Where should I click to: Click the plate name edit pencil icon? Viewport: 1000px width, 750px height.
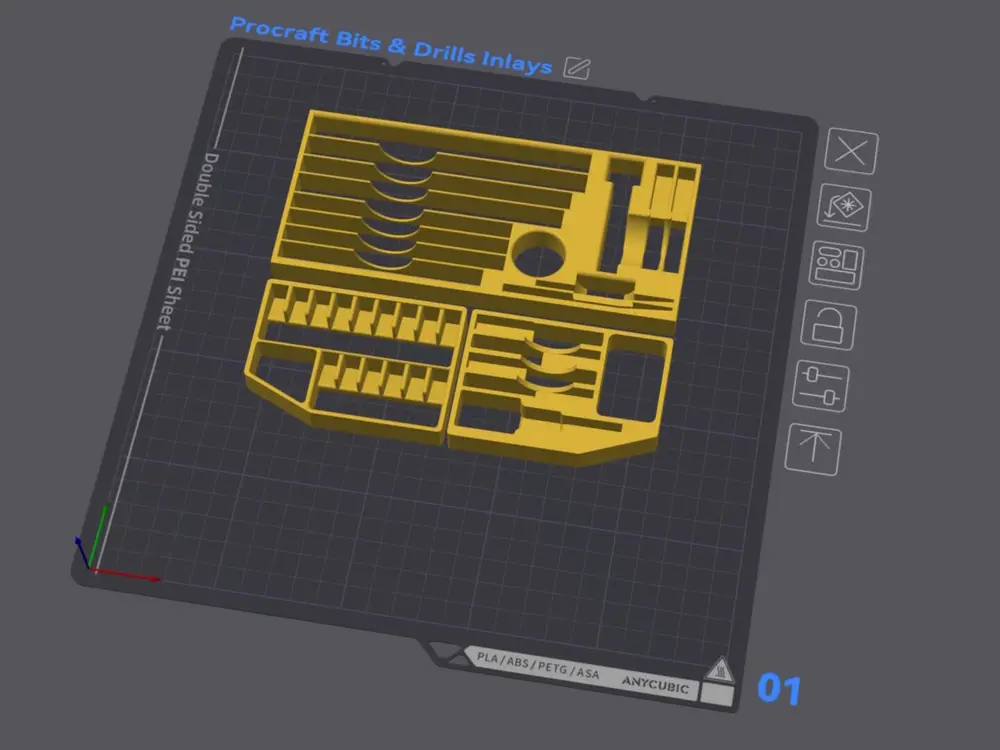(577, 68)
